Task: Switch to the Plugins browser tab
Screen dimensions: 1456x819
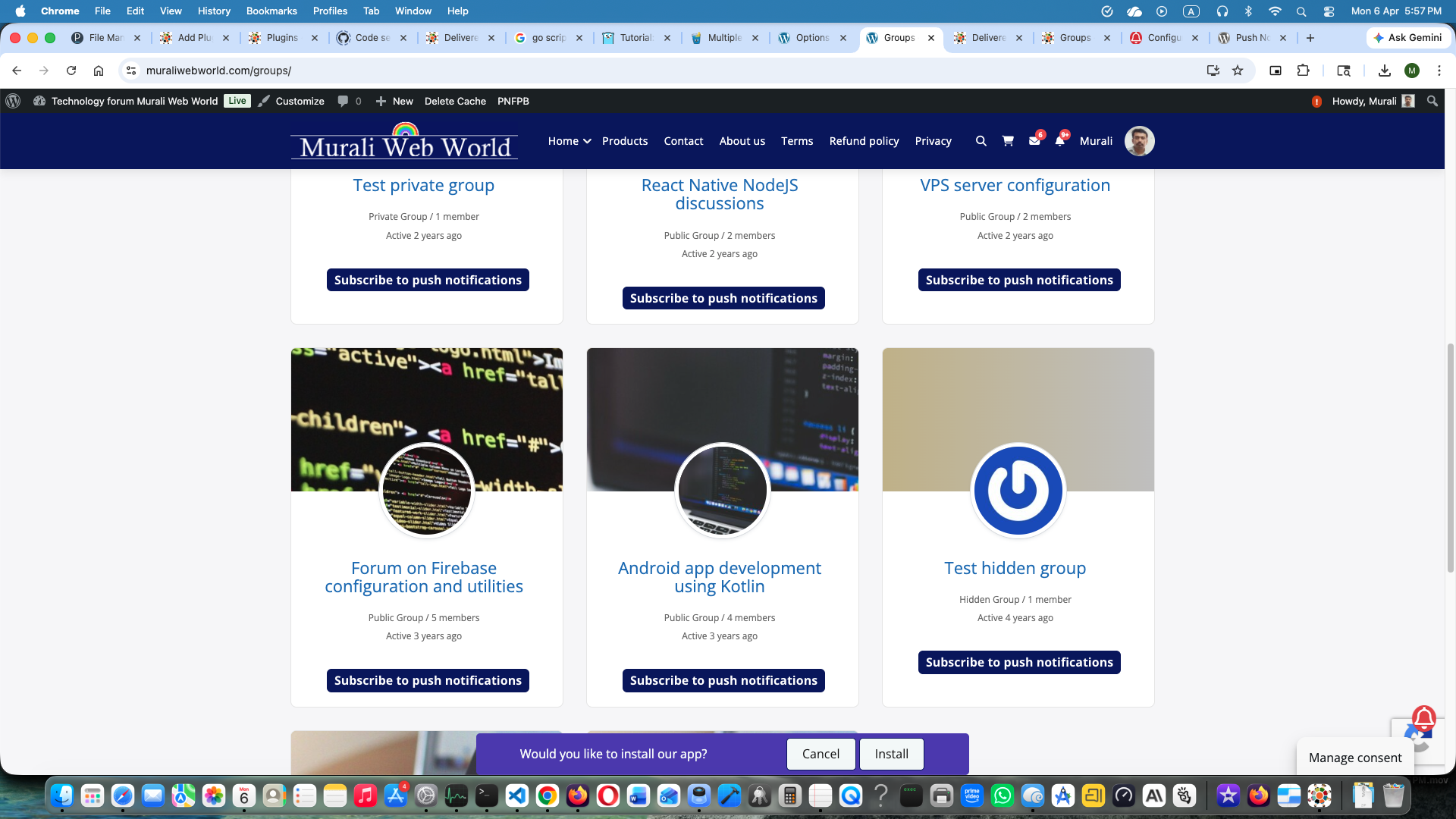Action: pos(281,38)
